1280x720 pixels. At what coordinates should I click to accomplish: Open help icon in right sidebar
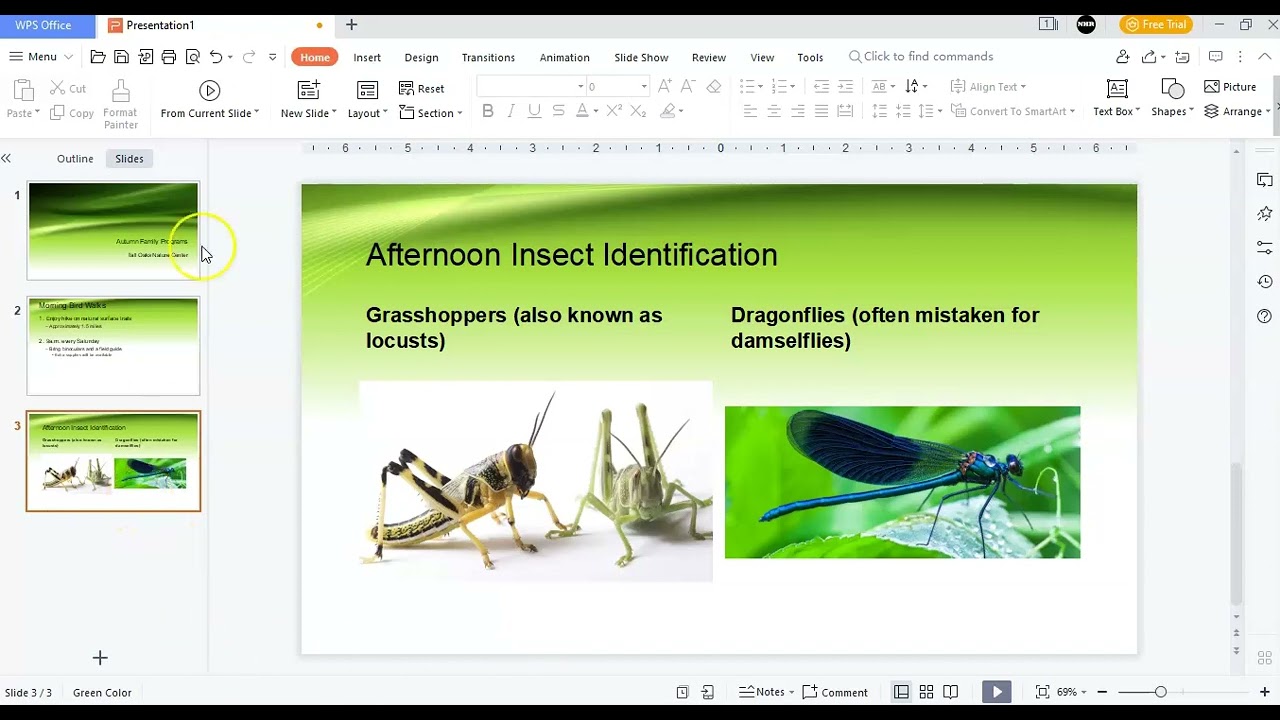[x=1265, y=316]
